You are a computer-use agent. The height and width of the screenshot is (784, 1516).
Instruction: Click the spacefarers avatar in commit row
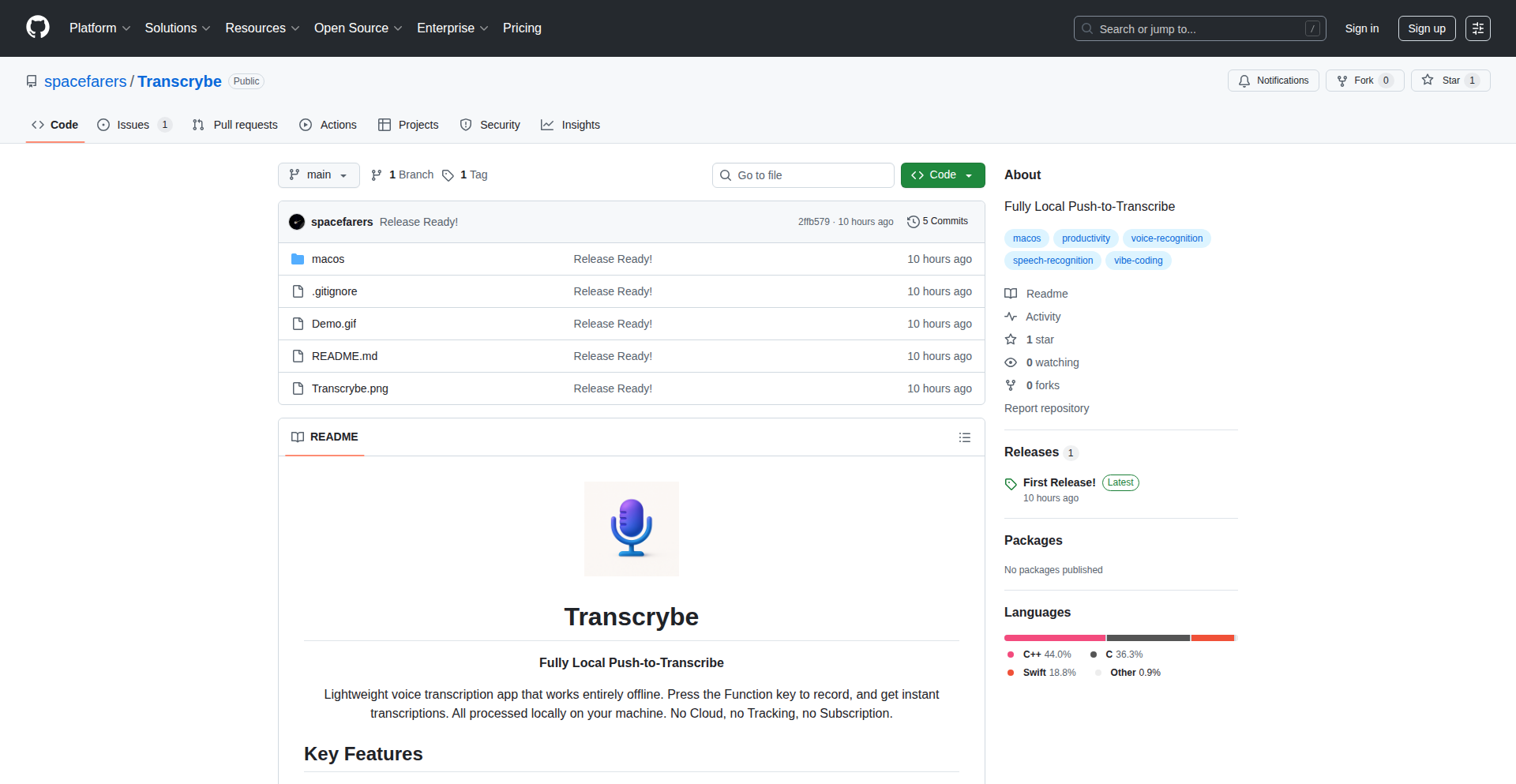(x=297, y=222)
